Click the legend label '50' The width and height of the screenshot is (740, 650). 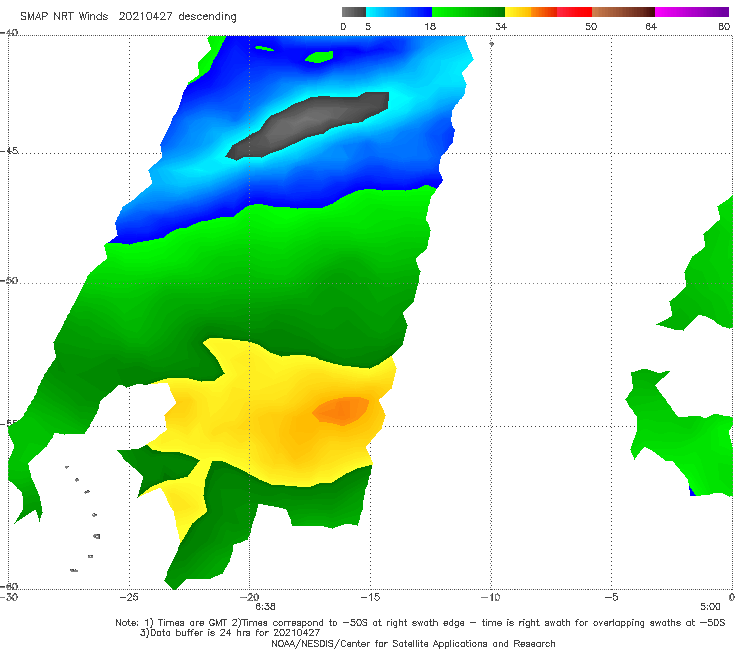[x=591, y=27]
